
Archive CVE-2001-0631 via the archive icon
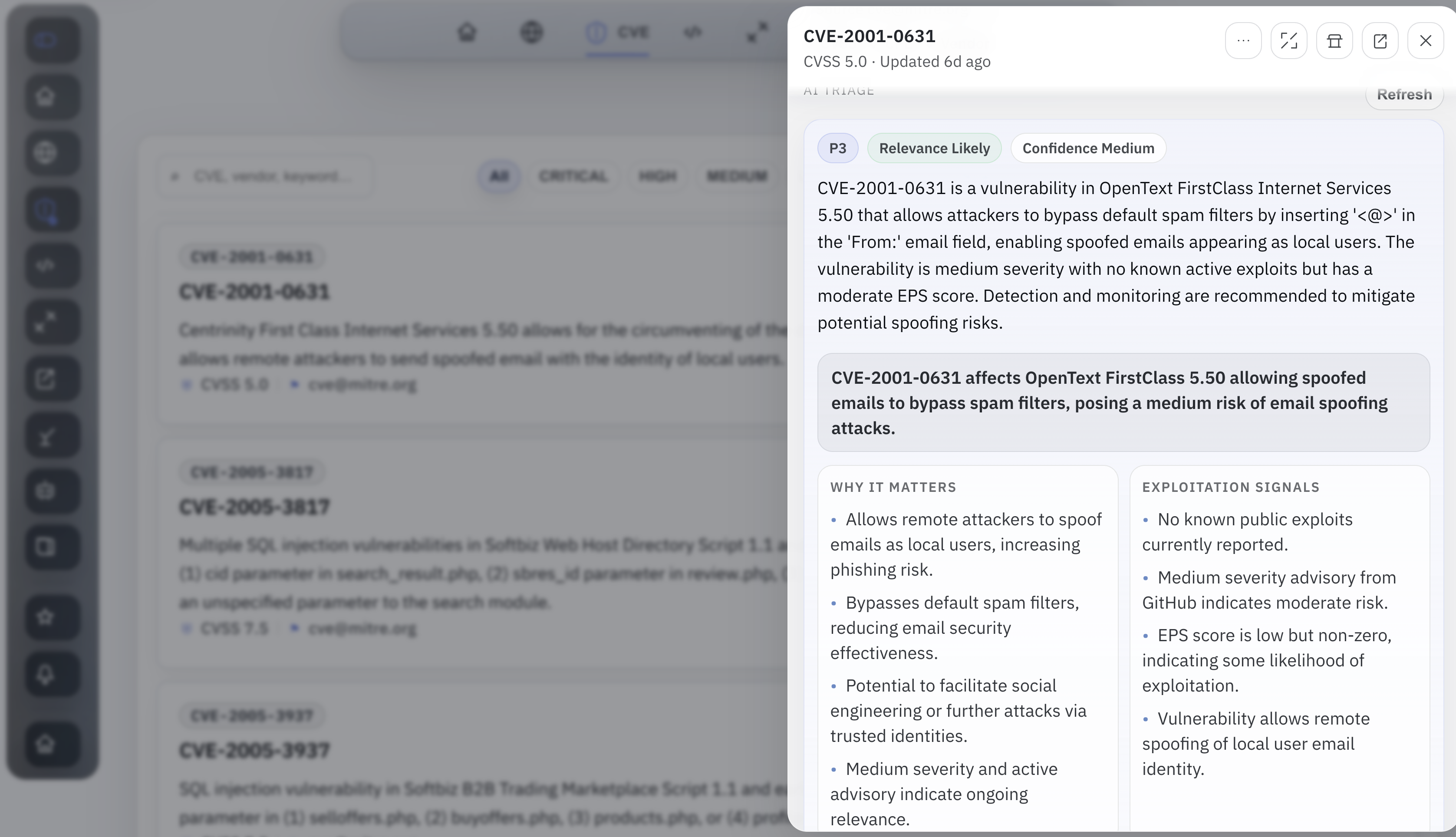click(x=1334, y=40)
